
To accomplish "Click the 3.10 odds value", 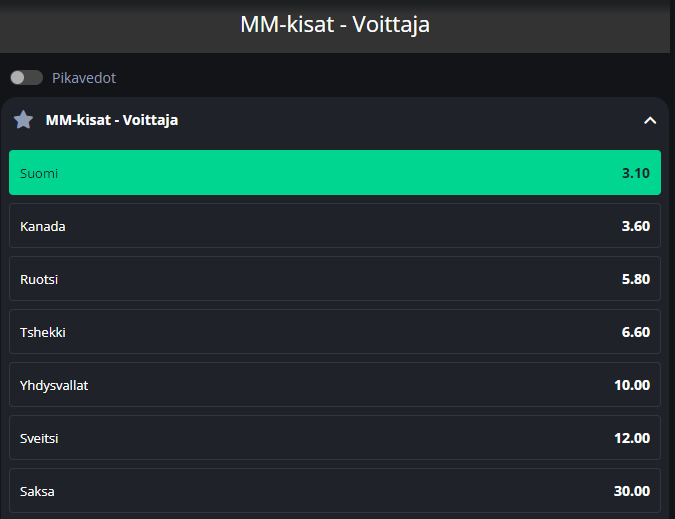I will (635, 173).
